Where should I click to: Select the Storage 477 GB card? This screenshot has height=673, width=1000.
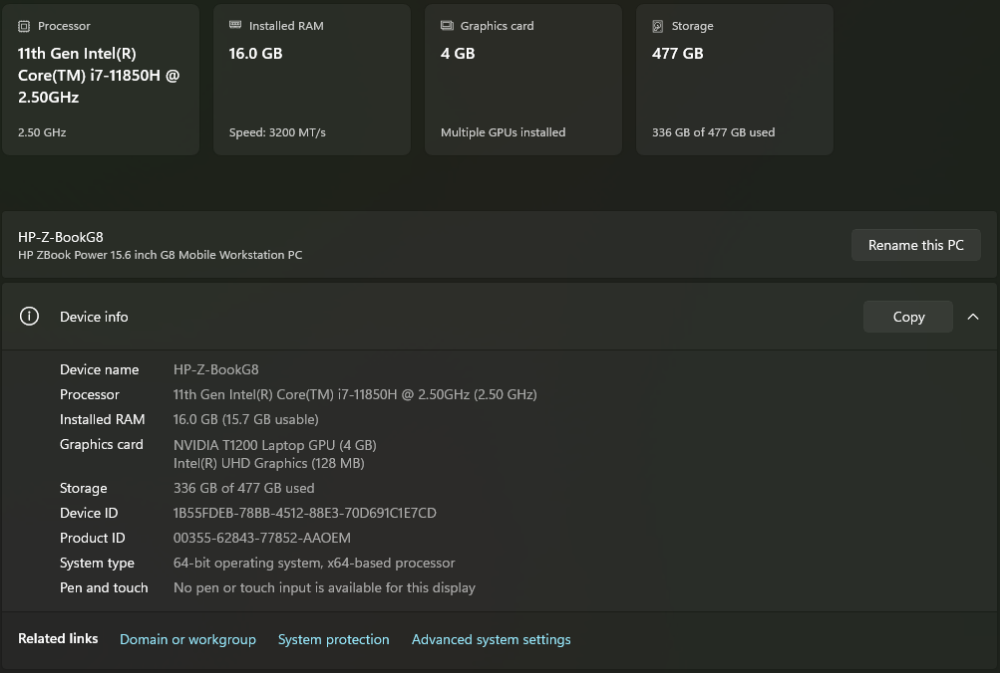click(x=735, y=80)
